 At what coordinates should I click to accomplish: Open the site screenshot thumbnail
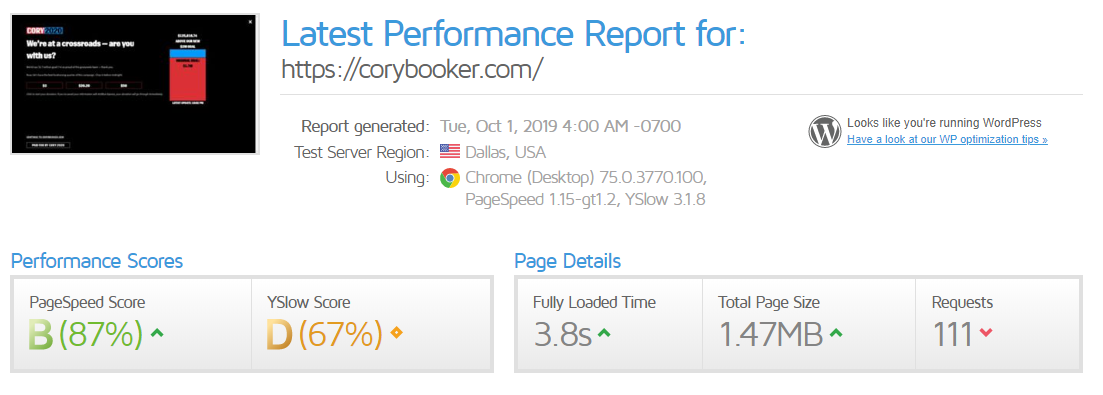click(135, 84)
